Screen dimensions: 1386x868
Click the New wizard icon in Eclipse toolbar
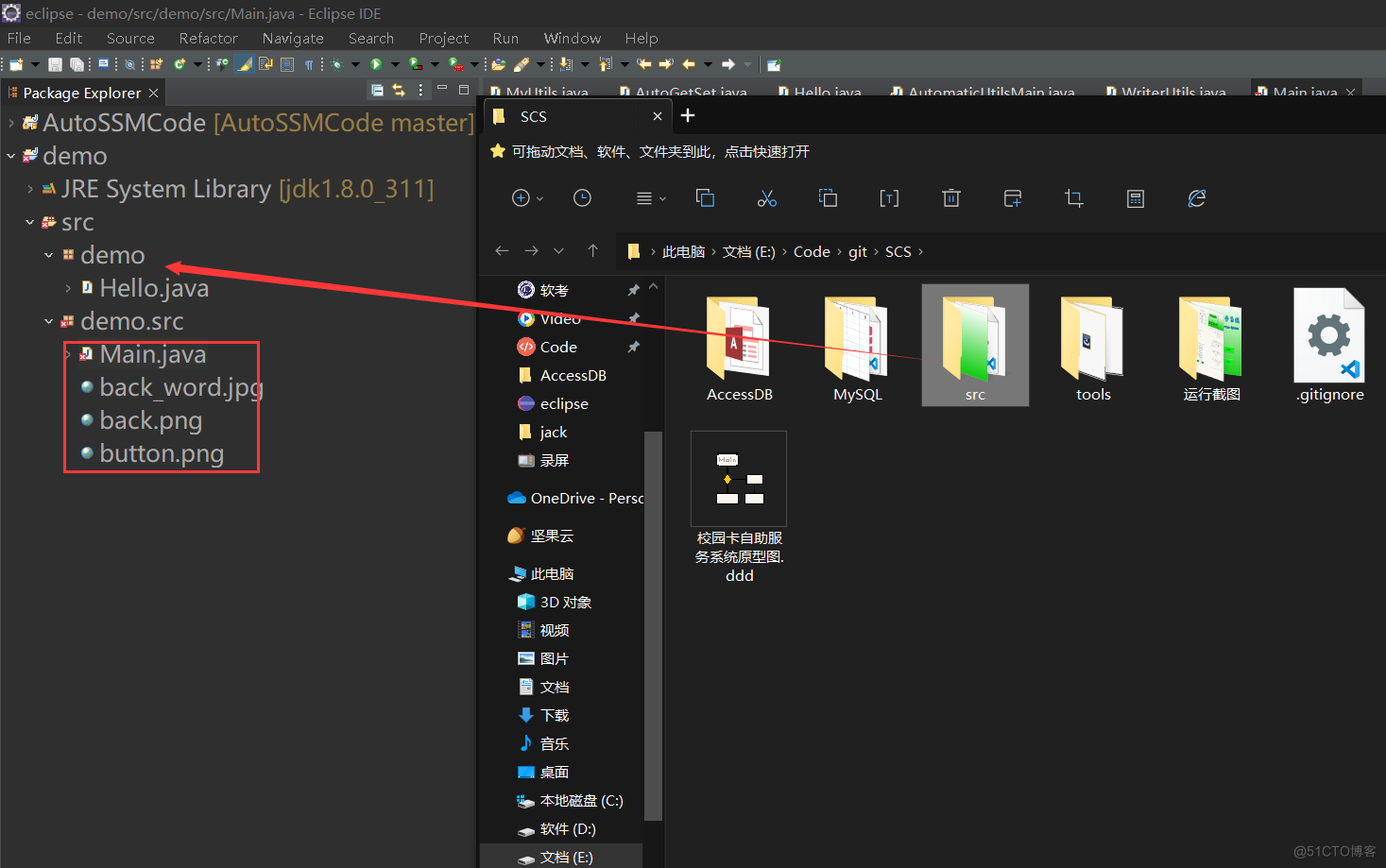16,64
